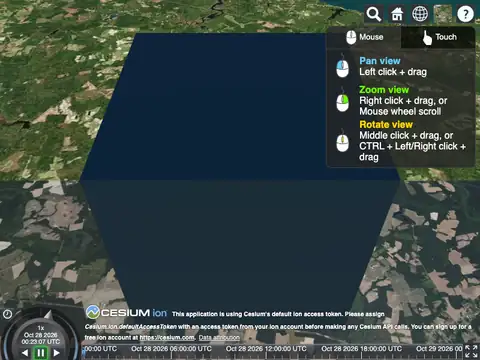480x360 pixels.
Task: Open the base layer imagery picker
Action: pos(443,14)
